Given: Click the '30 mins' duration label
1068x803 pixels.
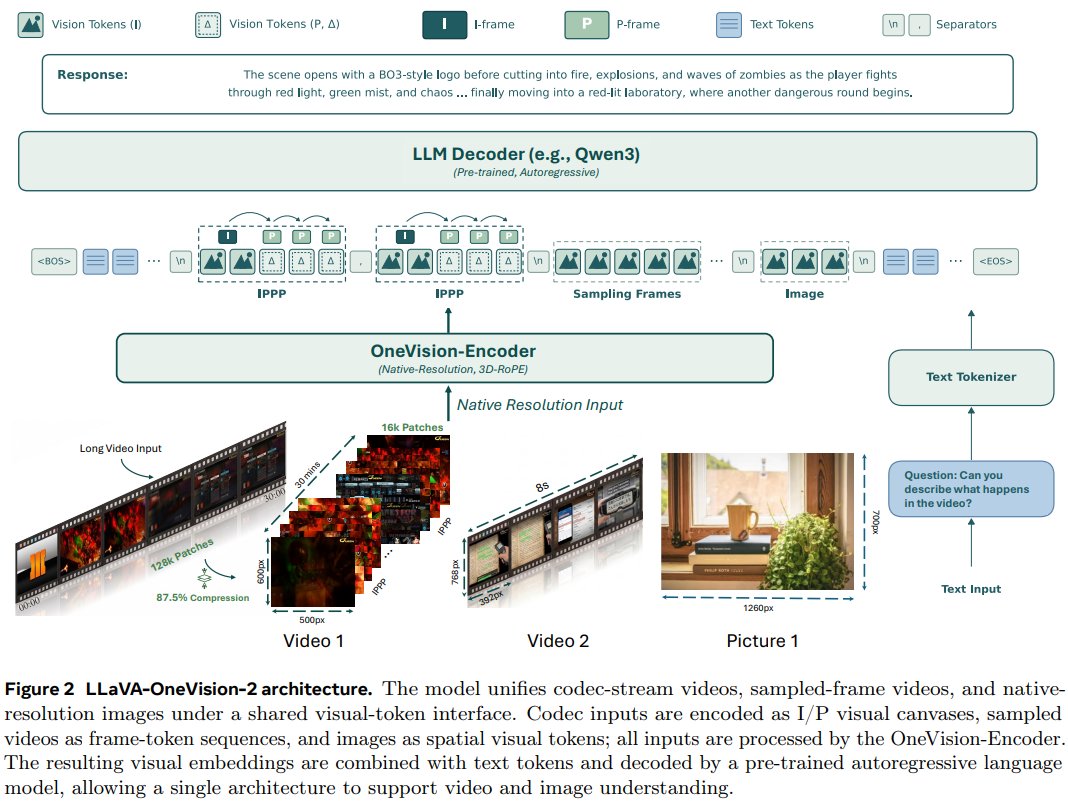Looking at the screenshot, I should click(x=307, y=474).
